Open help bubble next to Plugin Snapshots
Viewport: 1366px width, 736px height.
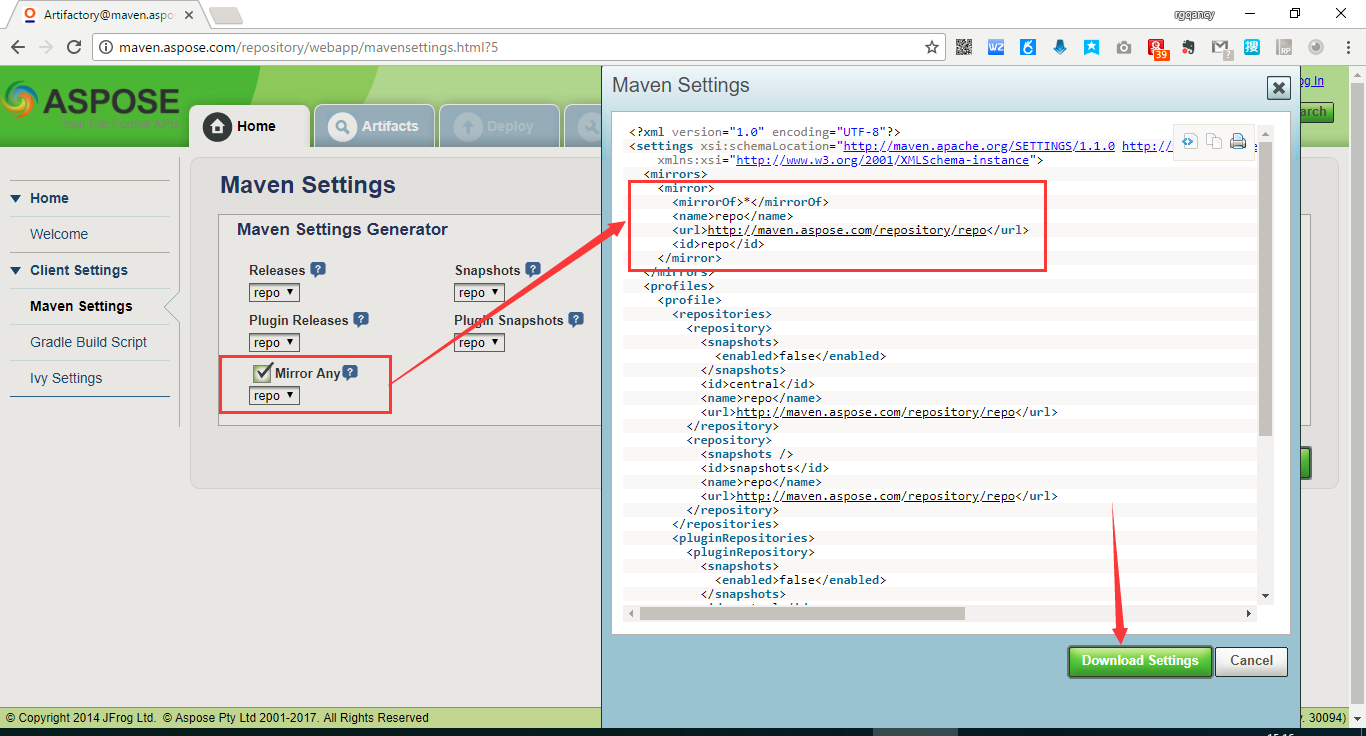(576, 319)
